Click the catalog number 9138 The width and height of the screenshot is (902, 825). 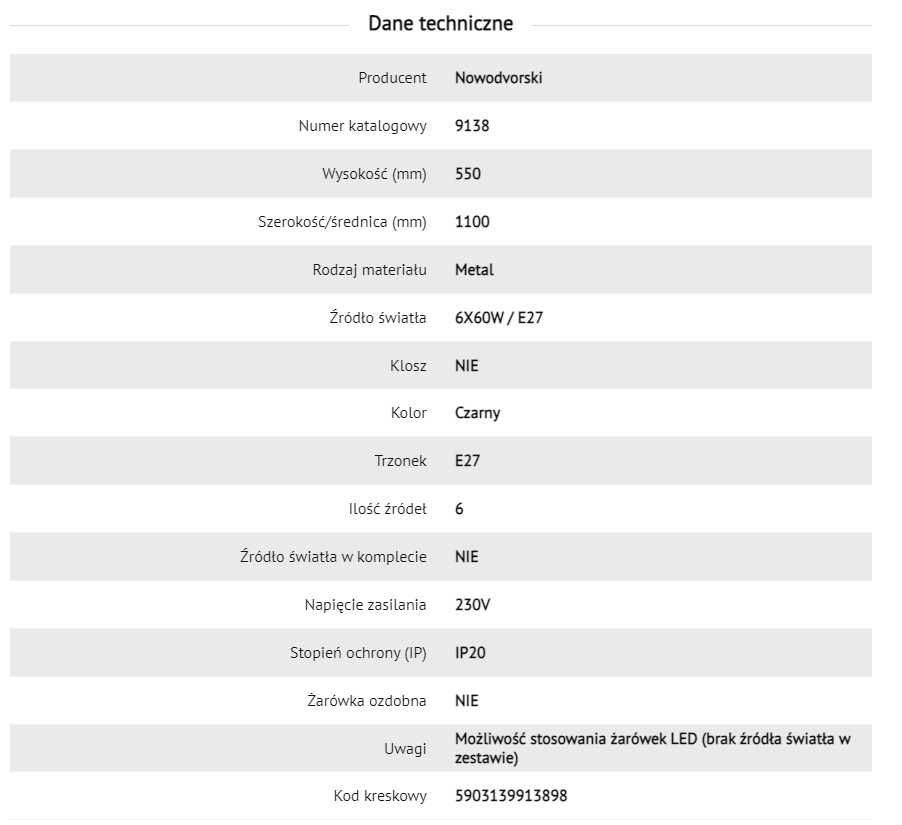coord(472,125)
